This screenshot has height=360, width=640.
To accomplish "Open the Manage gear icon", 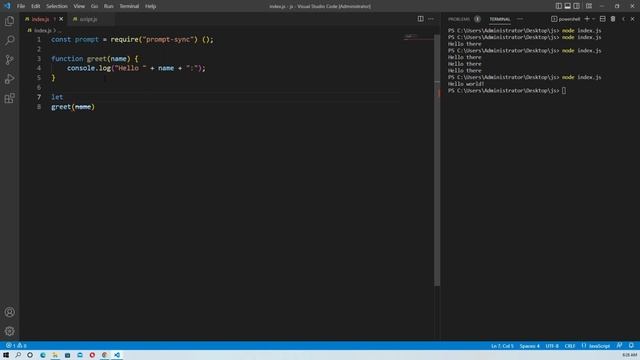I will (x=9, y=331).
